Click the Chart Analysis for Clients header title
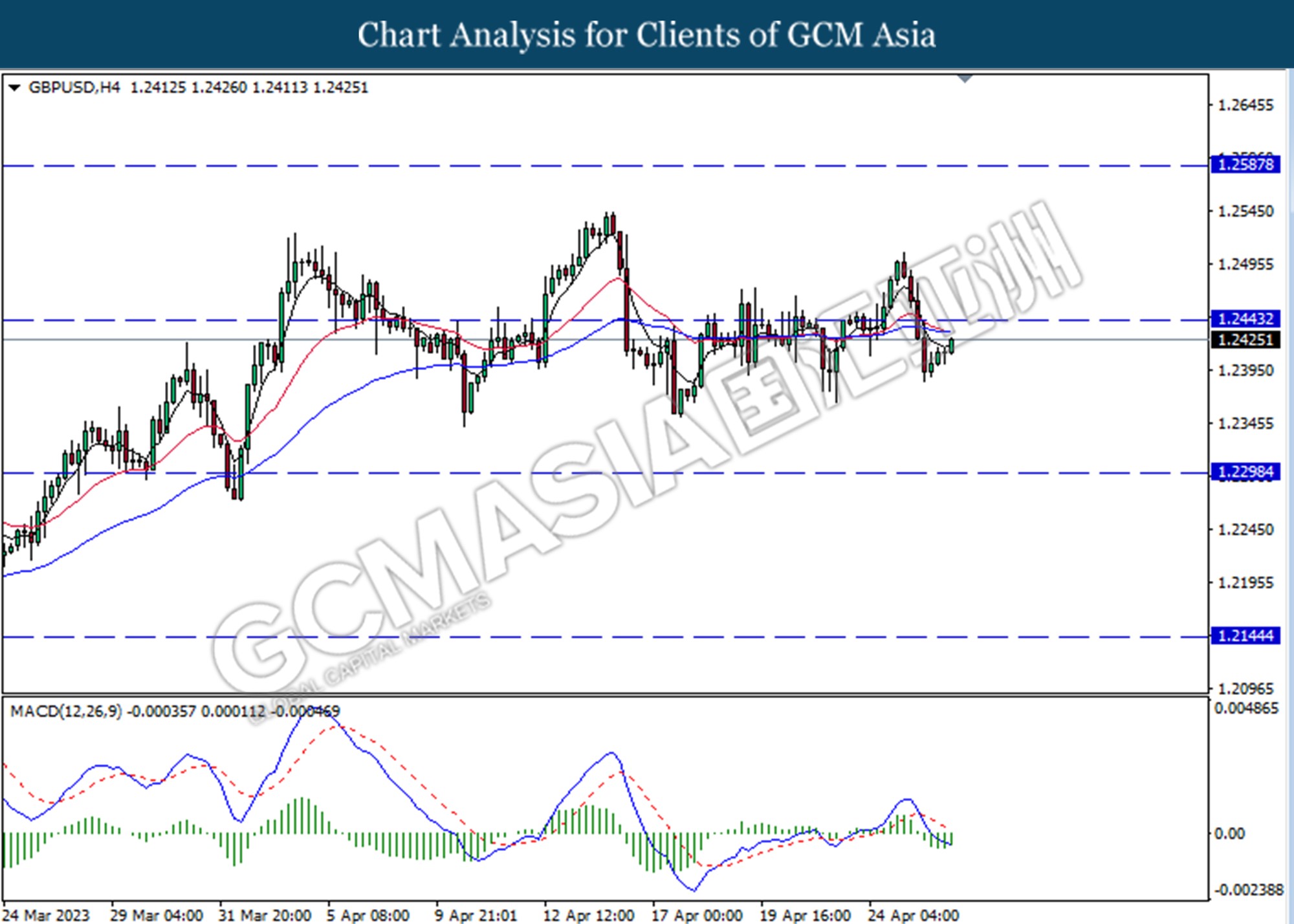 pos(646,35)
